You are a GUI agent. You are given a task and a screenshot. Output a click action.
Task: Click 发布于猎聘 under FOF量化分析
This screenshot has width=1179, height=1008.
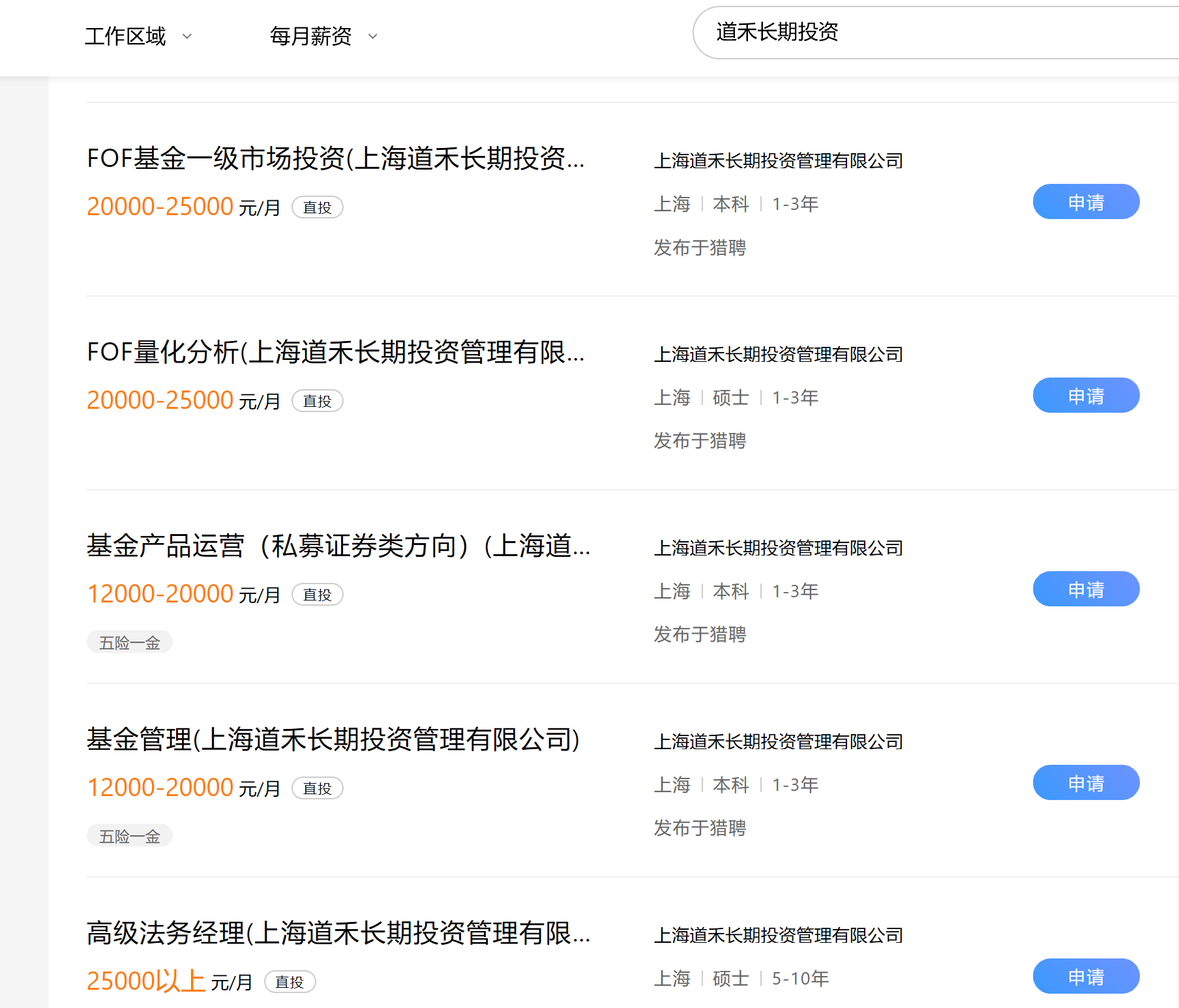[x=700, y=441]
